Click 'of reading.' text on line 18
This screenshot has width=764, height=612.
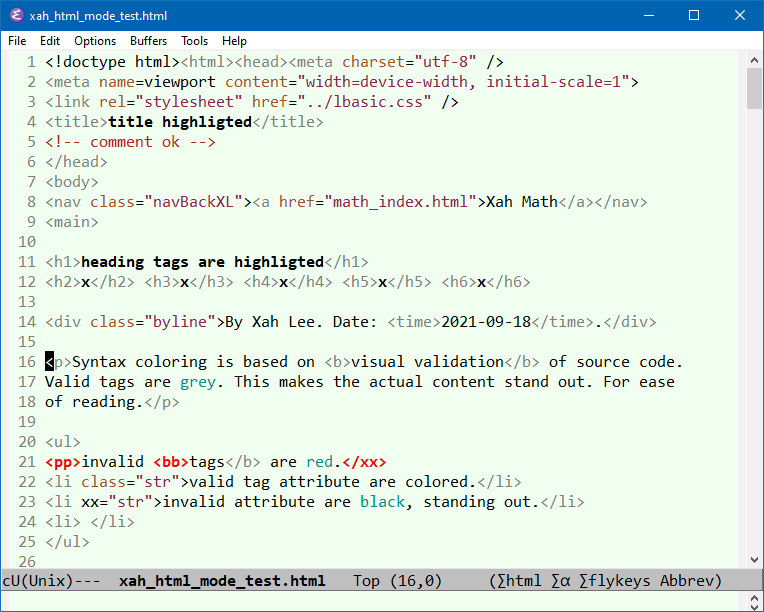[95, 402]
